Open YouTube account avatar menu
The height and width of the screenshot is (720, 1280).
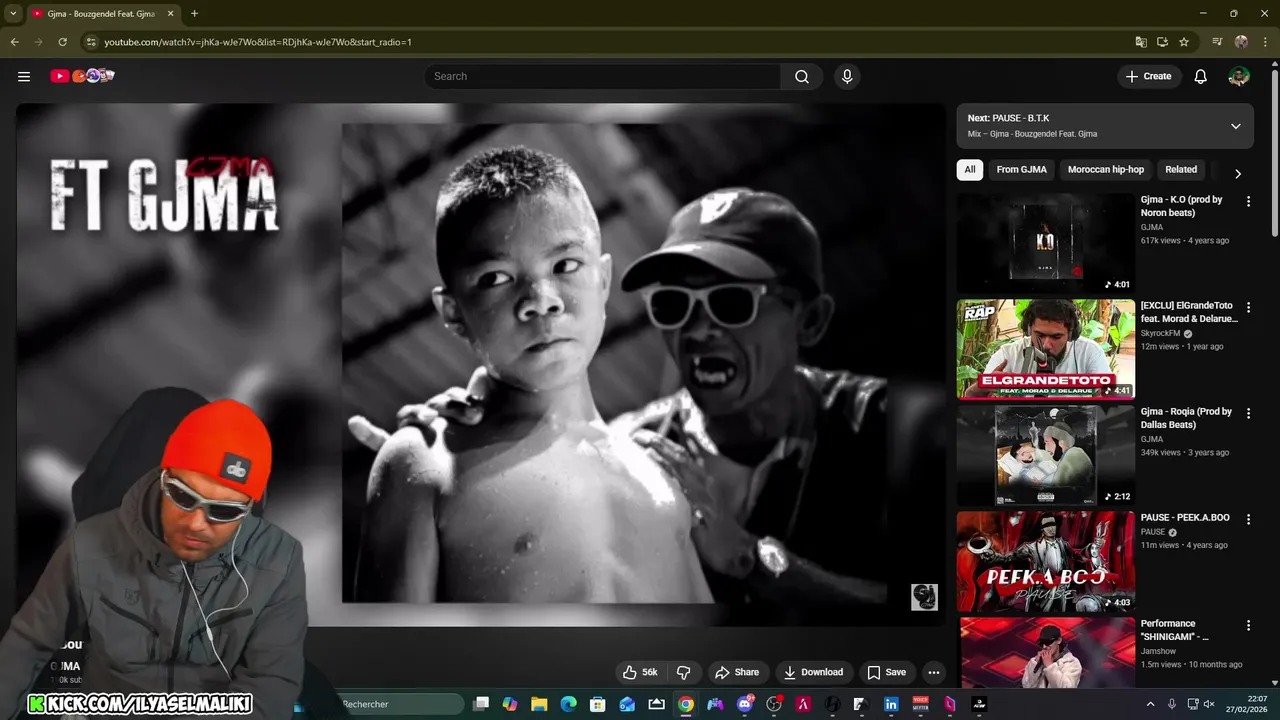coord(1239,76)
